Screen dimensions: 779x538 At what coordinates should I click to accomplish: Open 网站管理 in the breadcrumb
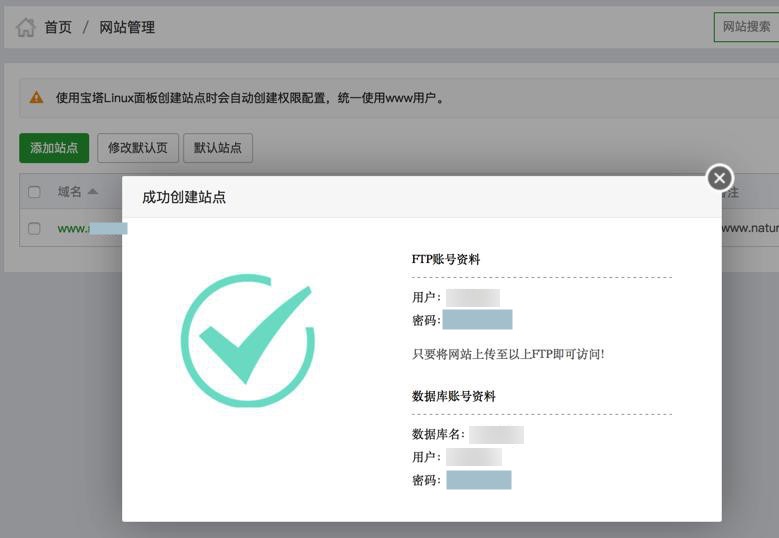click(127, 27)
